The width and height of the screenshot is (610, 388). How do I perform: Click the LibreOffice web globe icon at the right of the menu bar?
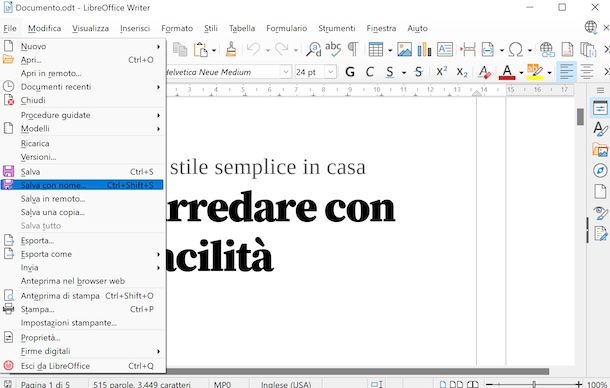[x=591, y=27]
